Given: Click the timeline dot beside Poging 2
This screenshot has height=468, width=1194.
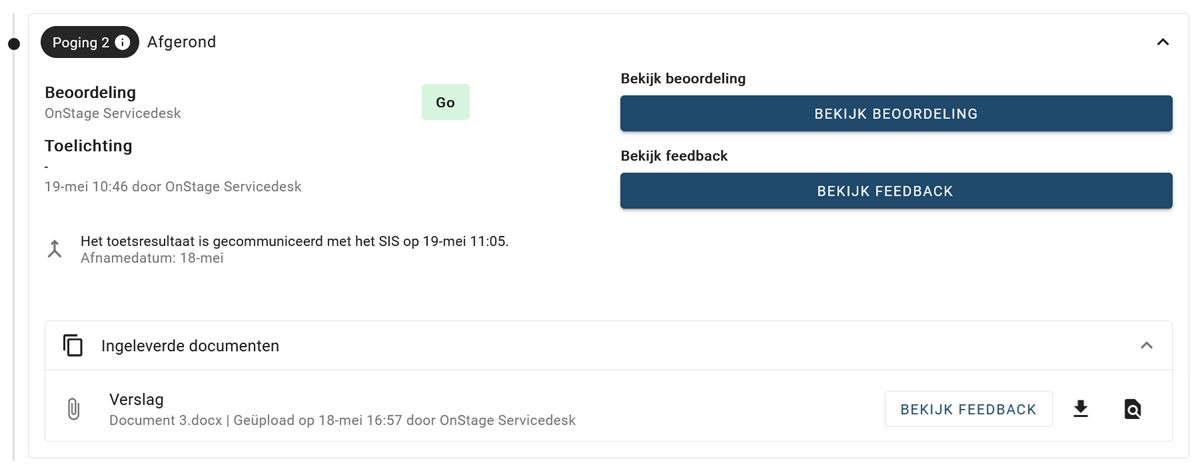Looking at the screenshot, I should [14, 43].
